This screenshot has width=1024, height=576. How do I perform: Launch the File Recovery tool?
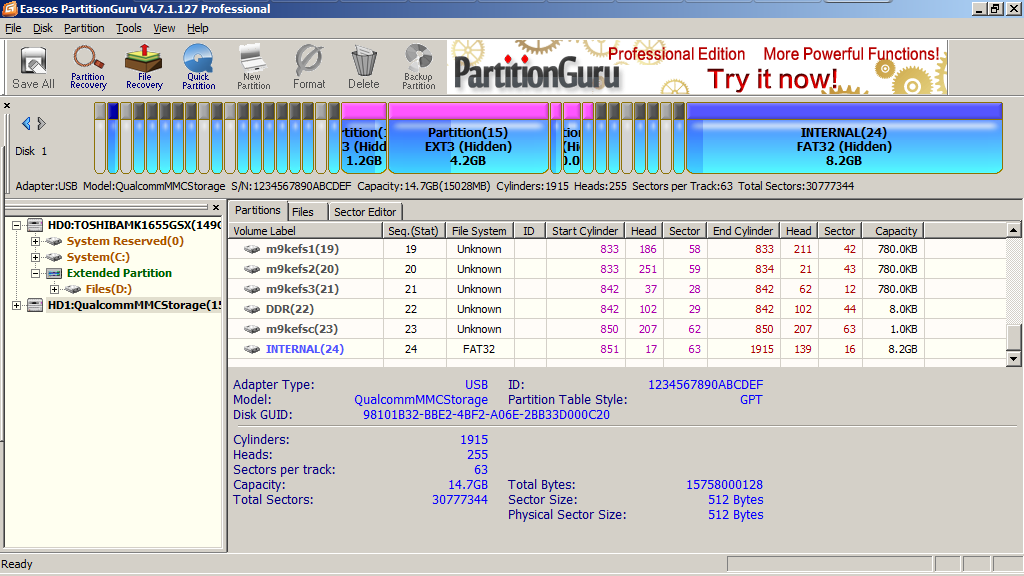144,67
